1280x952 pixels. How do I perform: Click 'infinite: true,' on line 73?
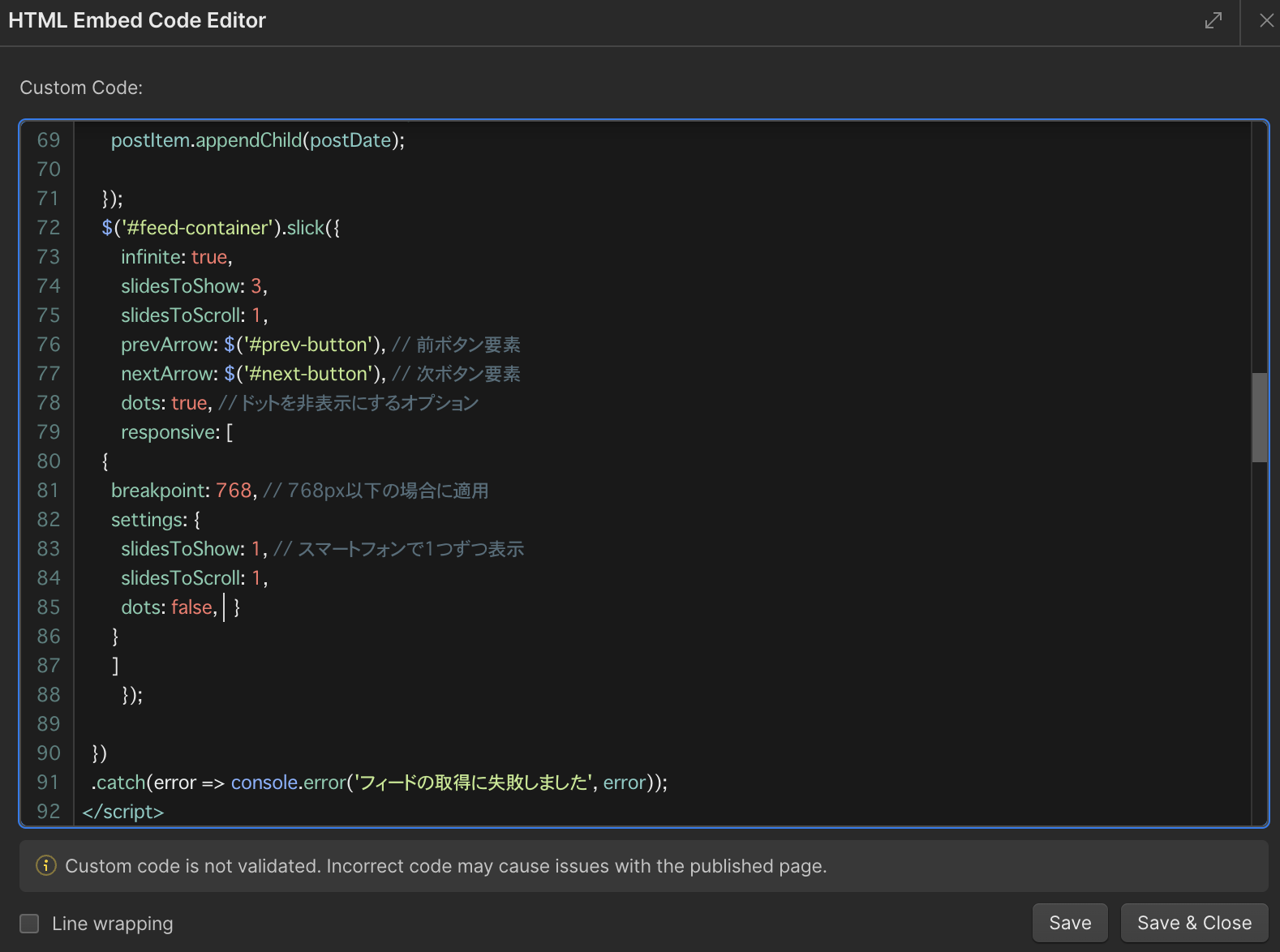click(177, 257)
